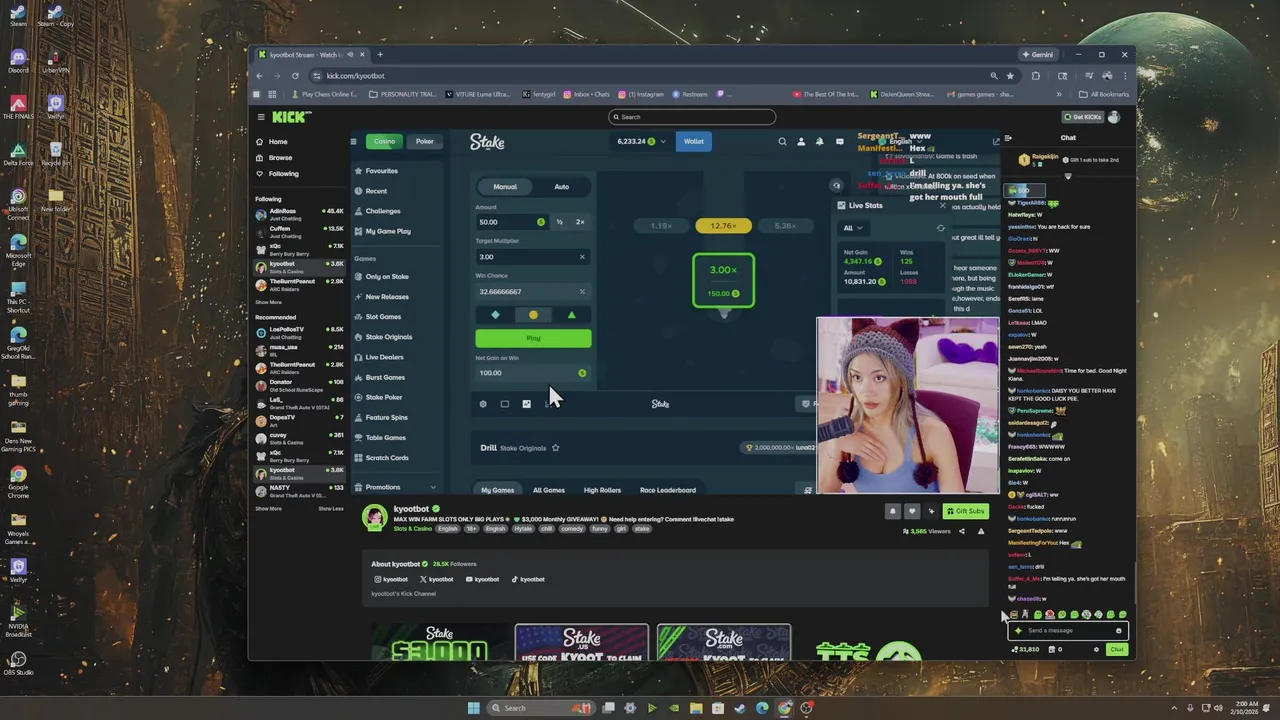
Task: Halve bet amount with ½ button
Action: coord(559,222)
